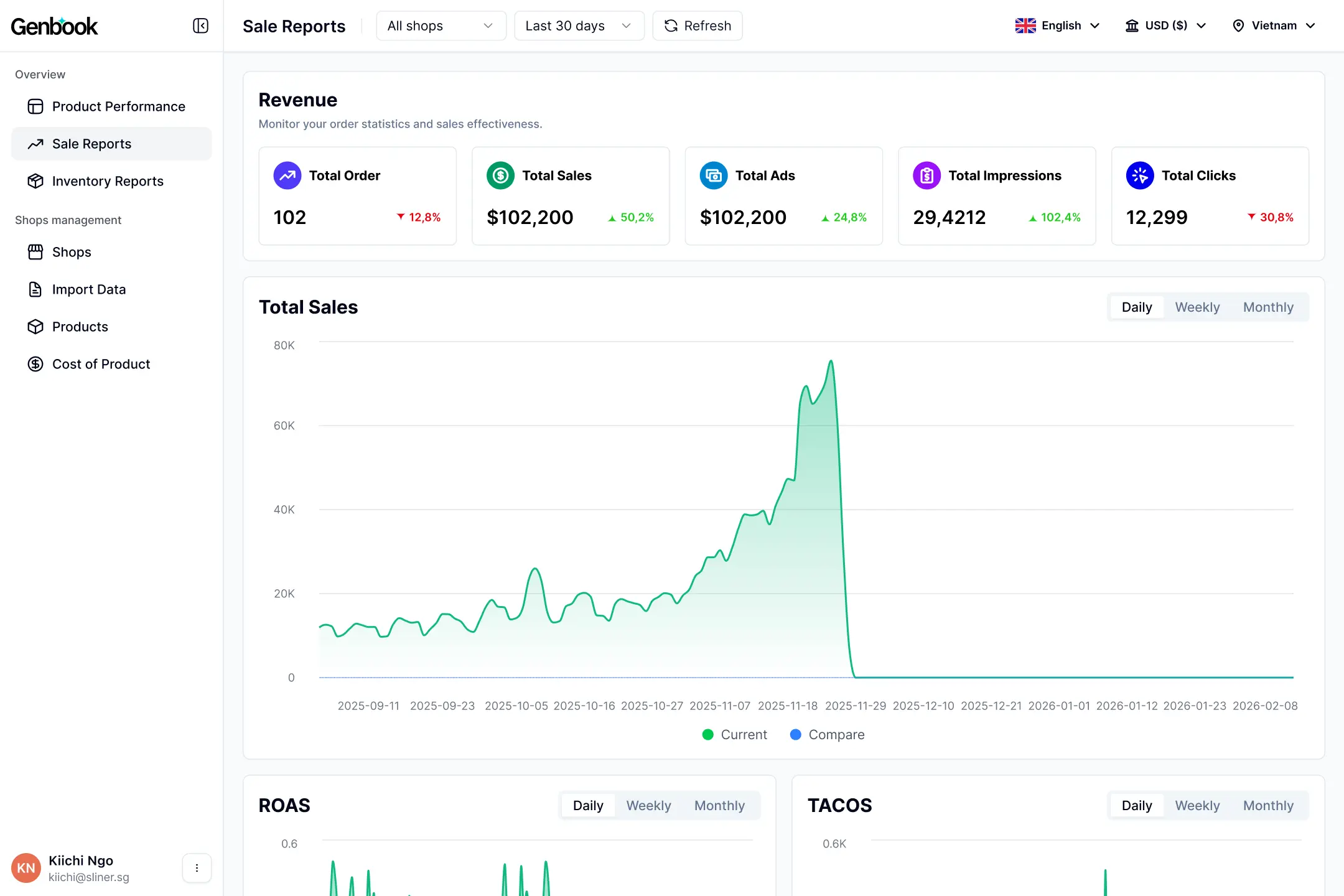Toggle the Compare legend blue dot
The width and height of the screenshot is (1344, 896).
[795, 735]
